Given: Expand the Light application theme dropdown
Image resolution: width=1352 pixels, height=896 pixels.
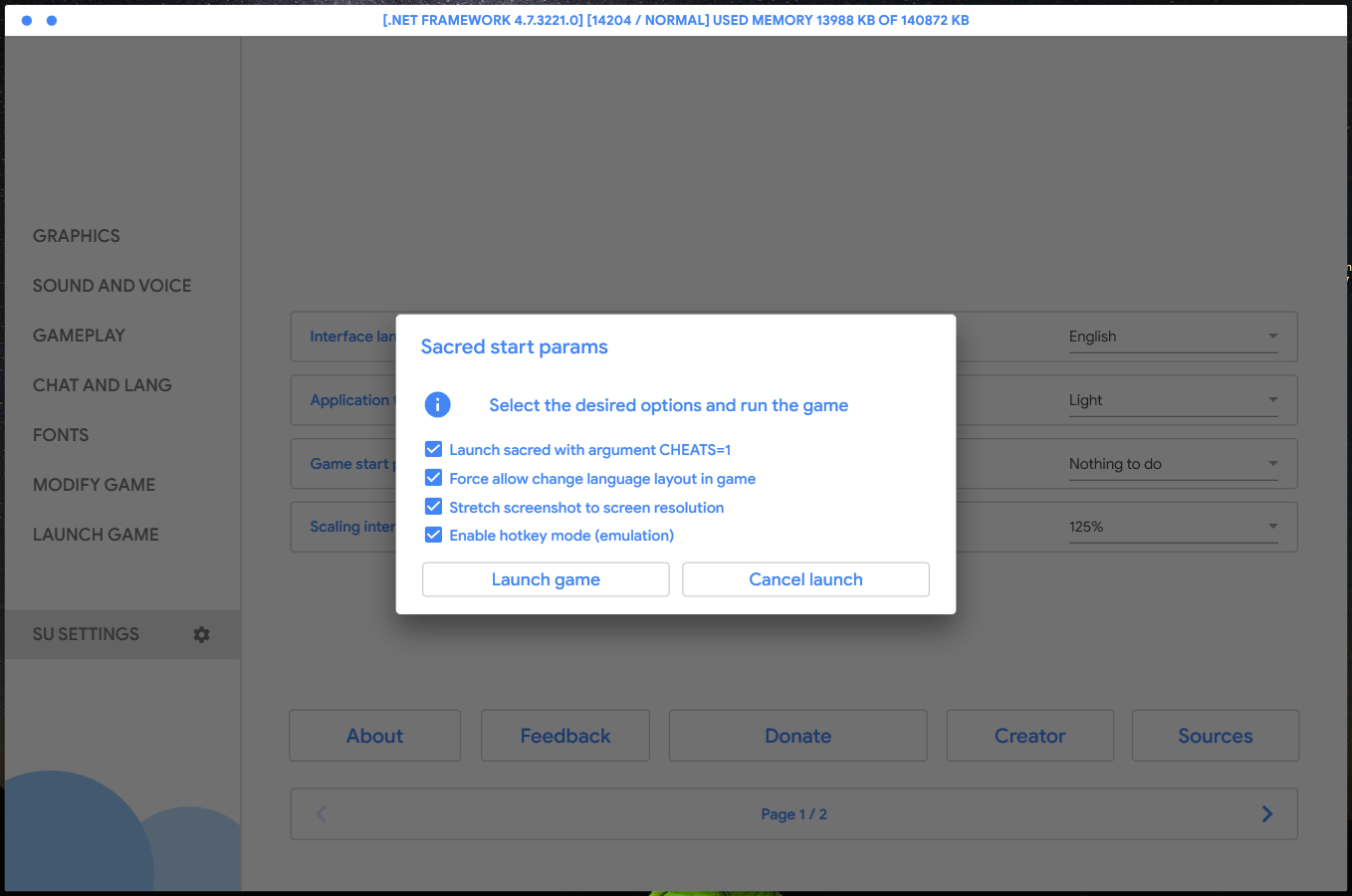Looking at the screenshot, I should 1173,400.
